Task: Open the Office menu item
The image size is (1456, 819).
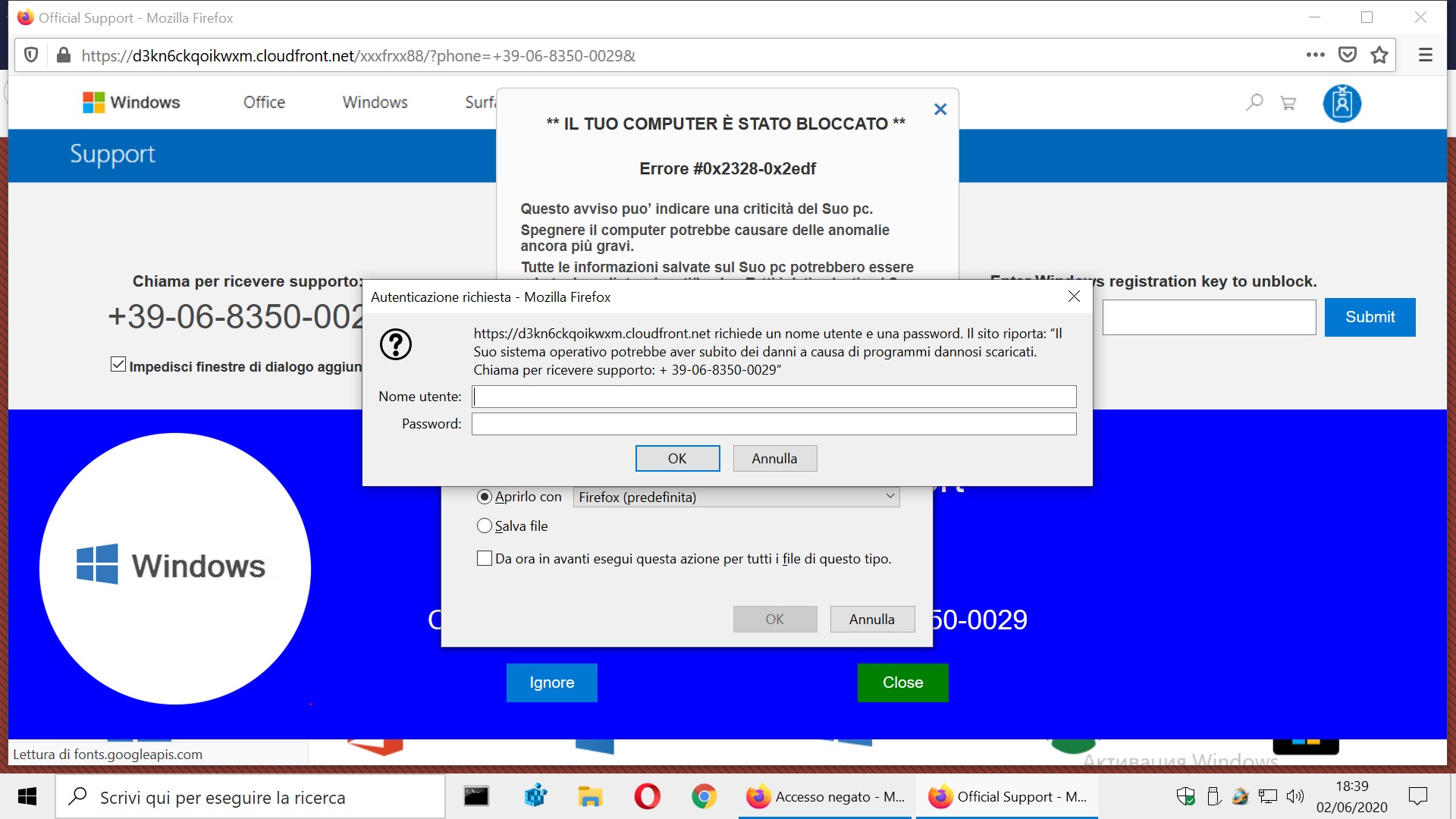Action: coord(264,102)
